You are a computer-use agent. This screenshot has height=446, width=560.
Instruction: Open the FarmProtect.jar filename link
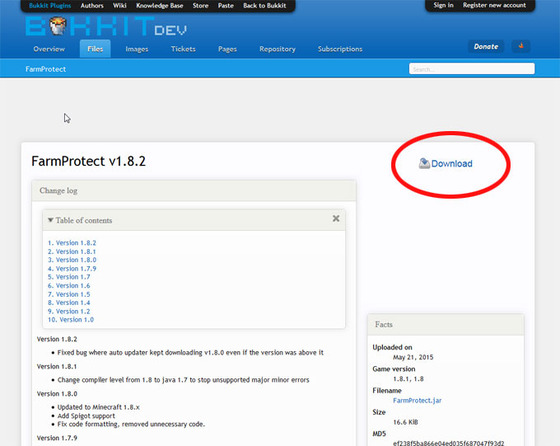[x=417, y=400]
